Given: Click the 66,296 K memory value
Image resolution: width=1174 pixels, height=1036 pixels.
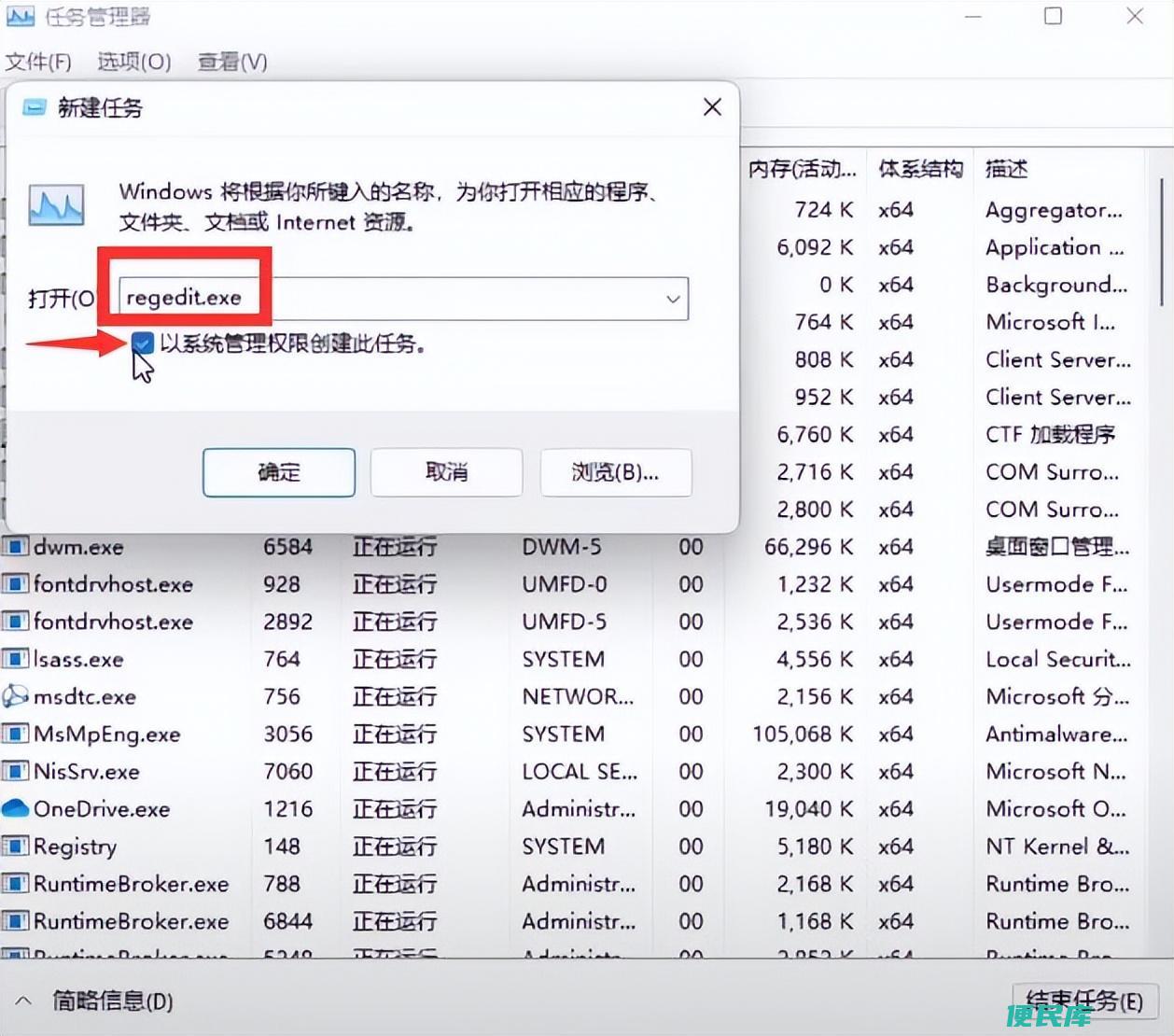Looking at the screenshot, I should (x=808, y=547).
